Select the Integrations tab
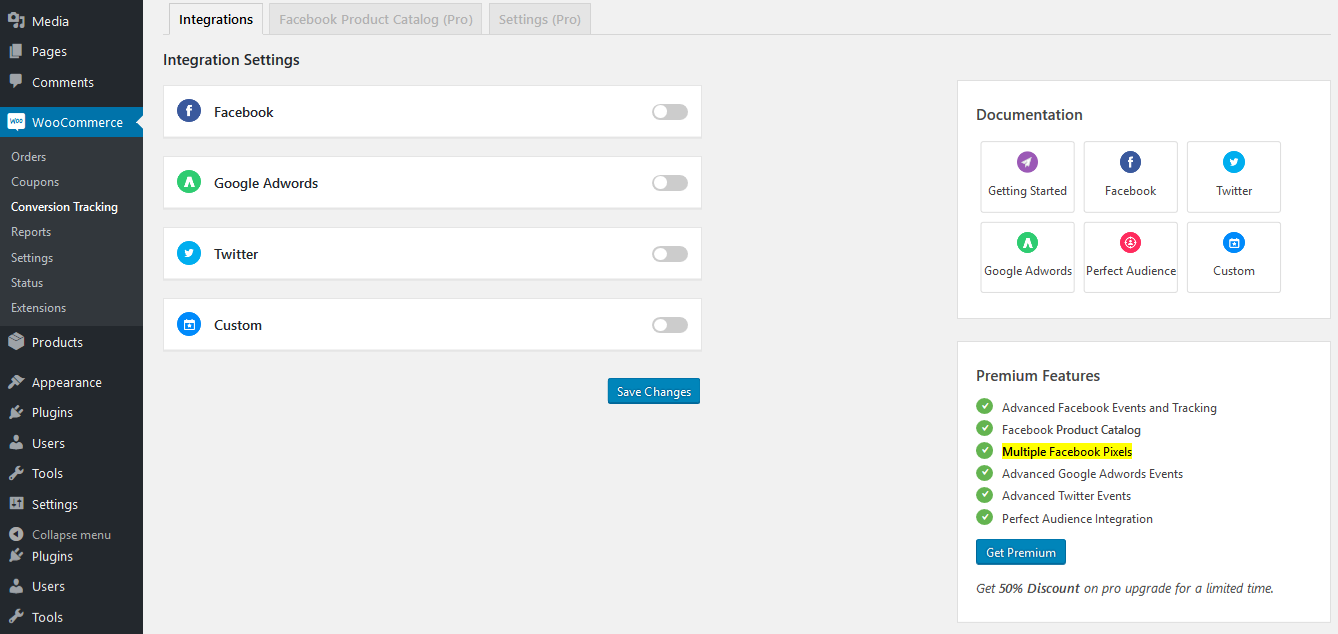The width and height of the screenshot is (1338, 634). [216, 19]
